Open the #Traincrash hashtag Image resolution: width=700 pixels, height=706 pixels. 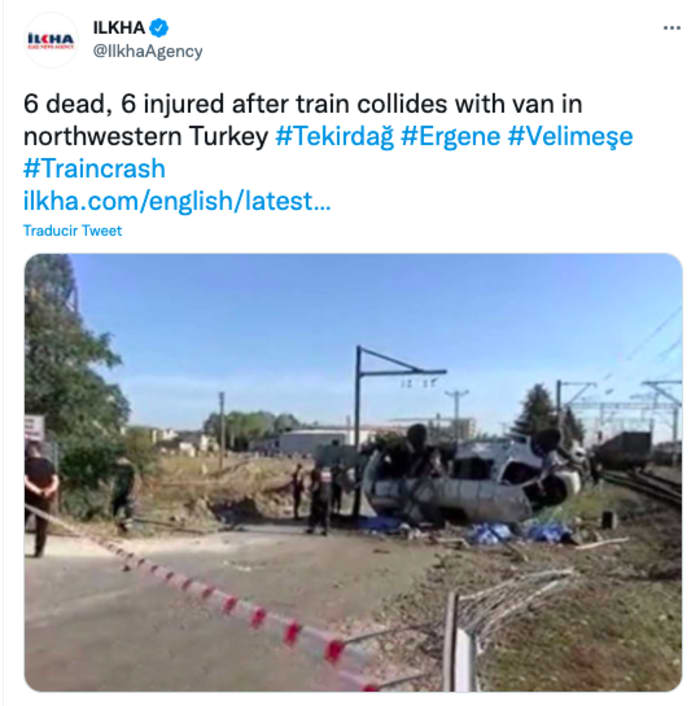click(x=95, y=168)
